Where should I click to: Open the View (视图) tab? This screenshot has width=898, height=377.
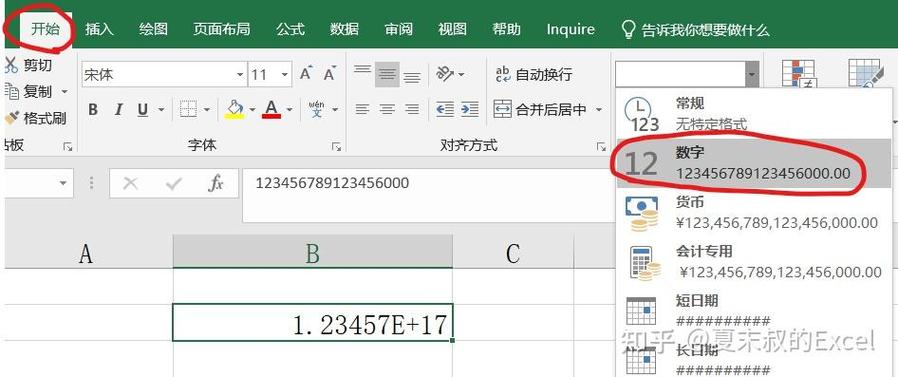[452, 29]
